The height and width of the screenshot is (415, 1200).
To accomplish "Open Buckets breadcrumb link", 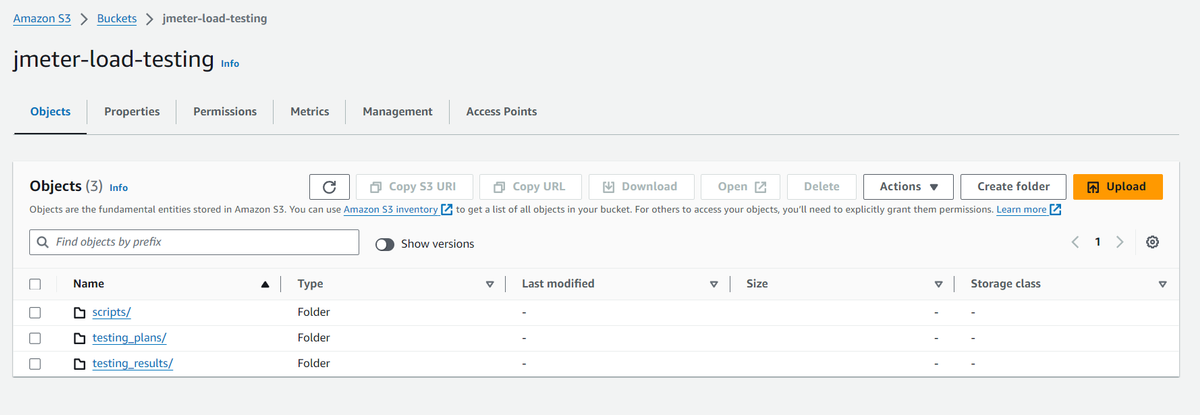I will pyautogui.click(x=117, y=18).
